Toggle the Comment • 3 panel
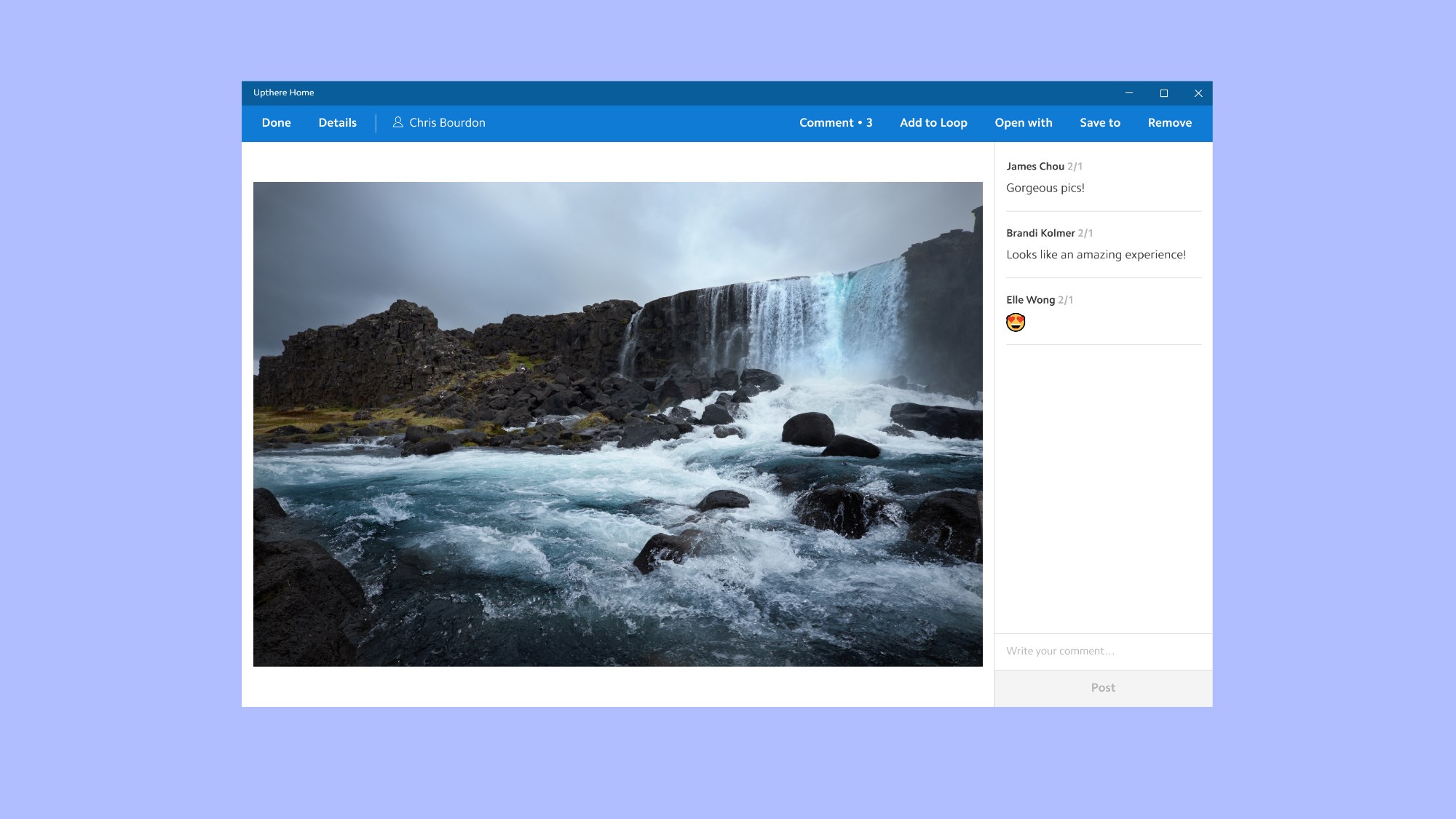Image resolution: width=1456 pixels, height=819 pixels. tap(835, 123)
